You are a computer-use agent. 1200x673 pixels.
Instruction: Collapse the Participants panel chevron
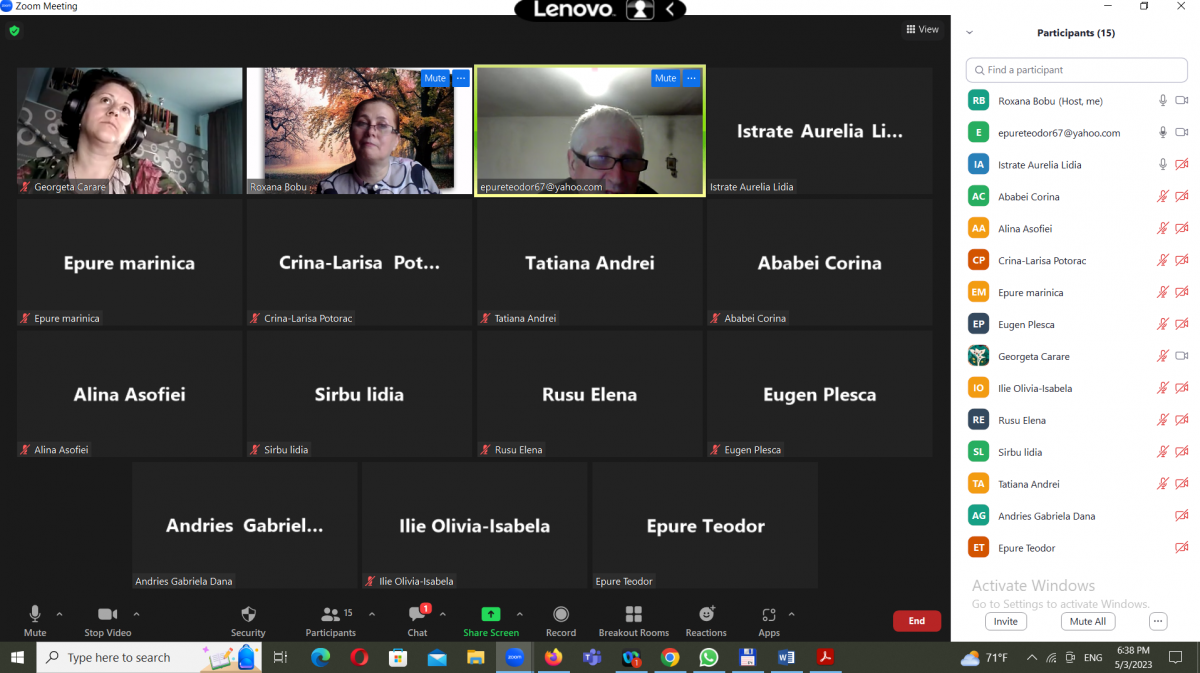pos(969,33)
